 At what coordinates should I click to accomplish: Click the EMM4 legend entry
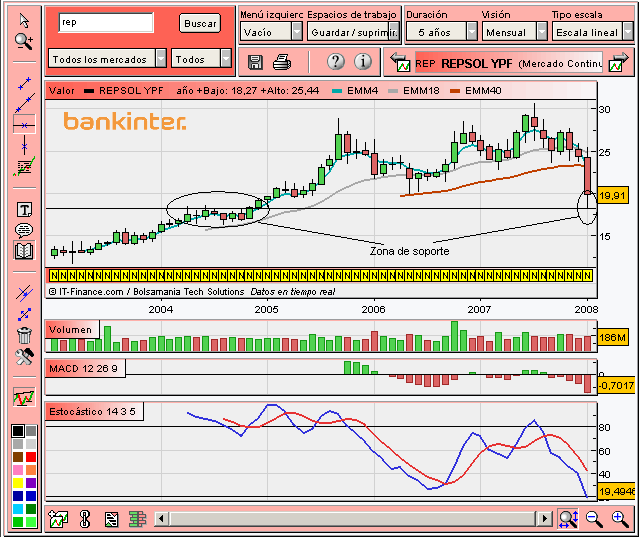click(355, 91)
